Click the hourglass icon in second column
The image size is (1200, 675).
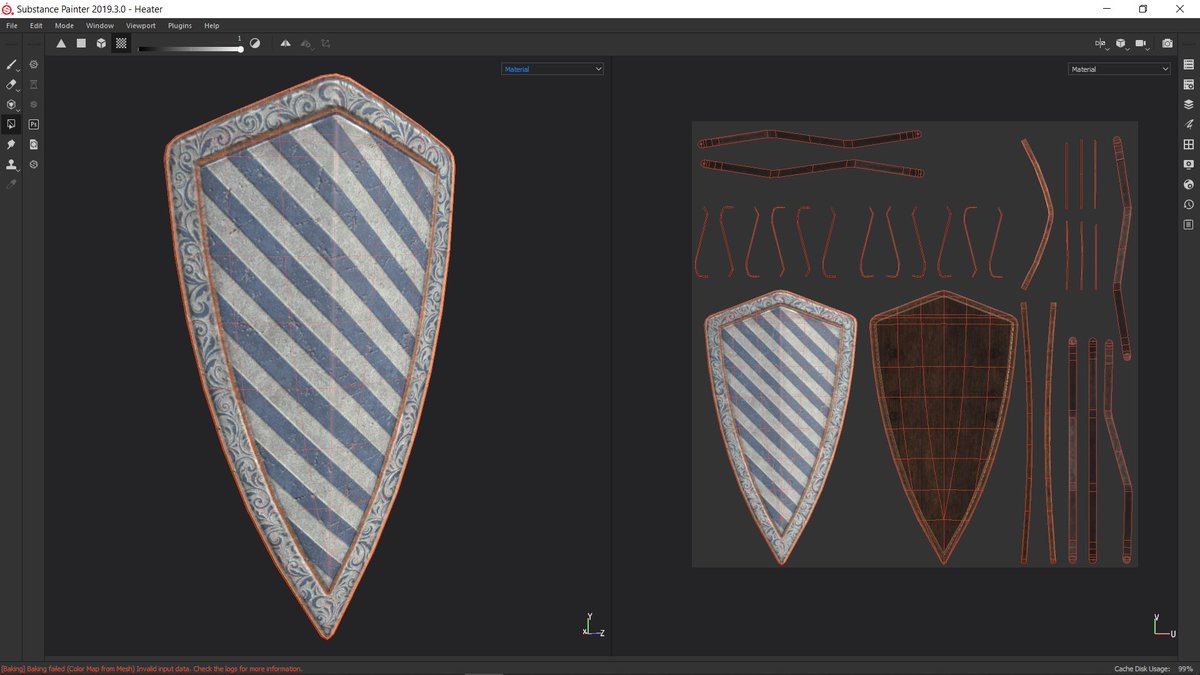pyautogui.click(x=33, y=84)
